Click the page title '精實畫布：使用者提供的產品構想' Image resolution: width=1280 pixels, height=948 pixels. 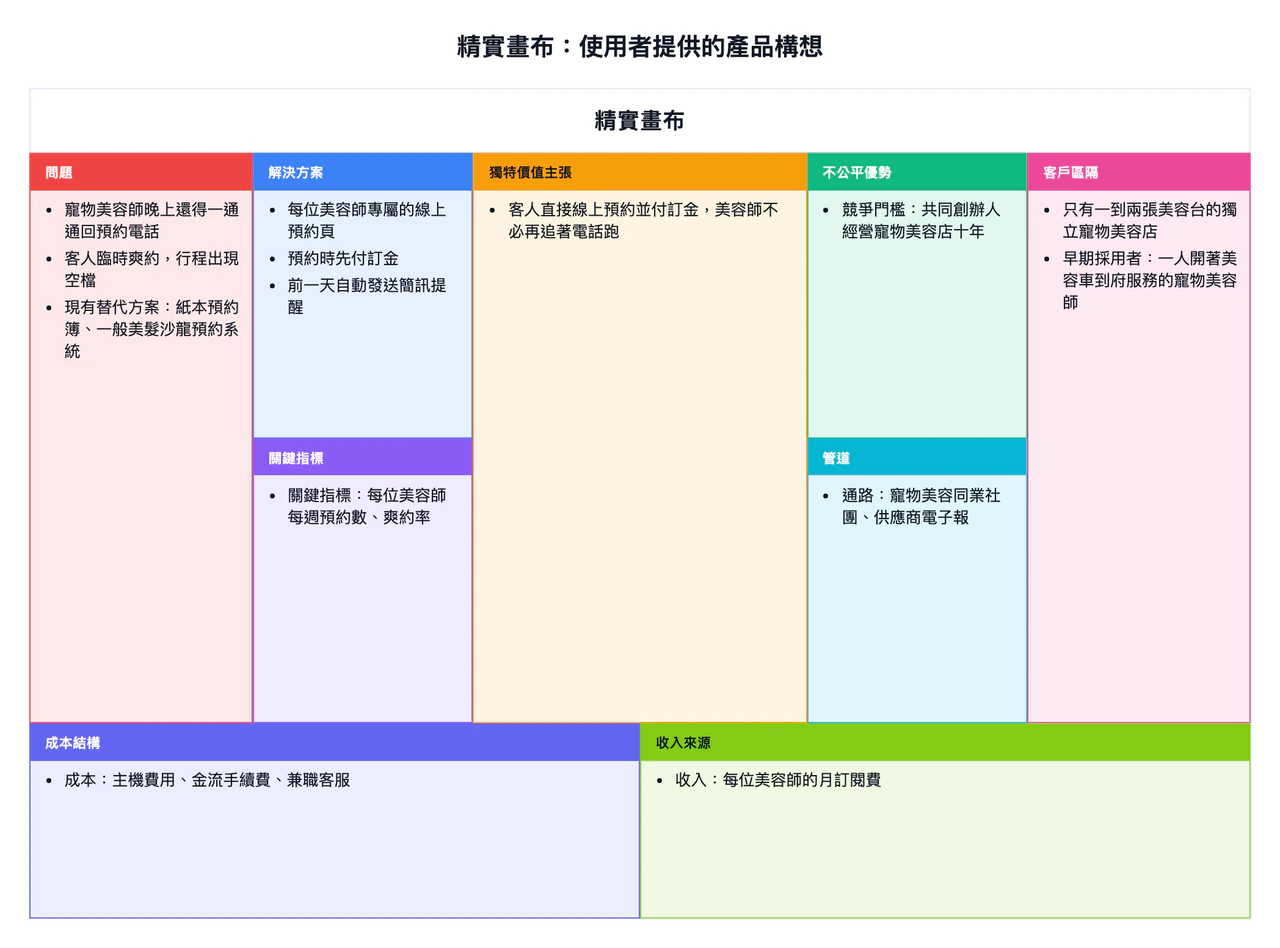click(x=640, y=46)
